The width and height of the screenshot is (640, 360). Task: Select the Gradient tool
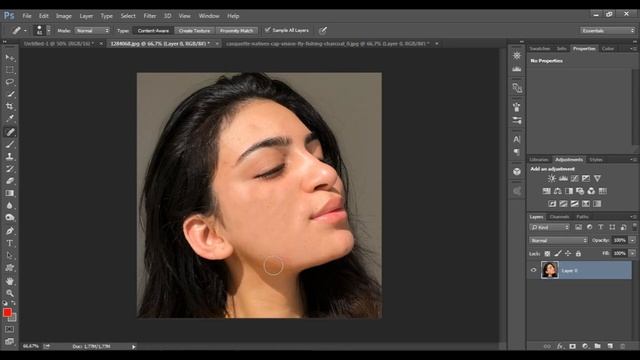click(x=10, y=193)
